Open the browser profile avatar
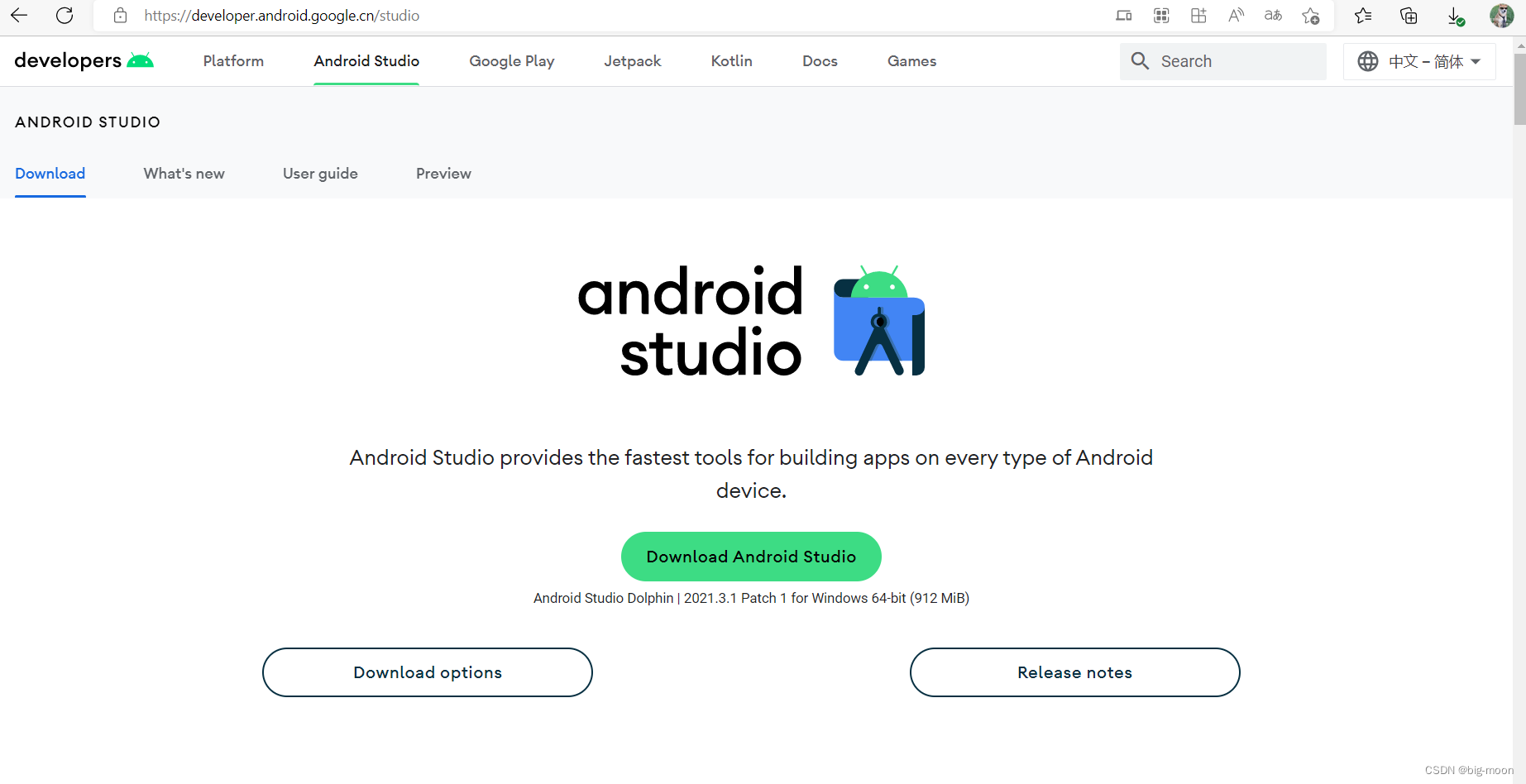The image size is (1526, 784). (x=1501, y=15)
